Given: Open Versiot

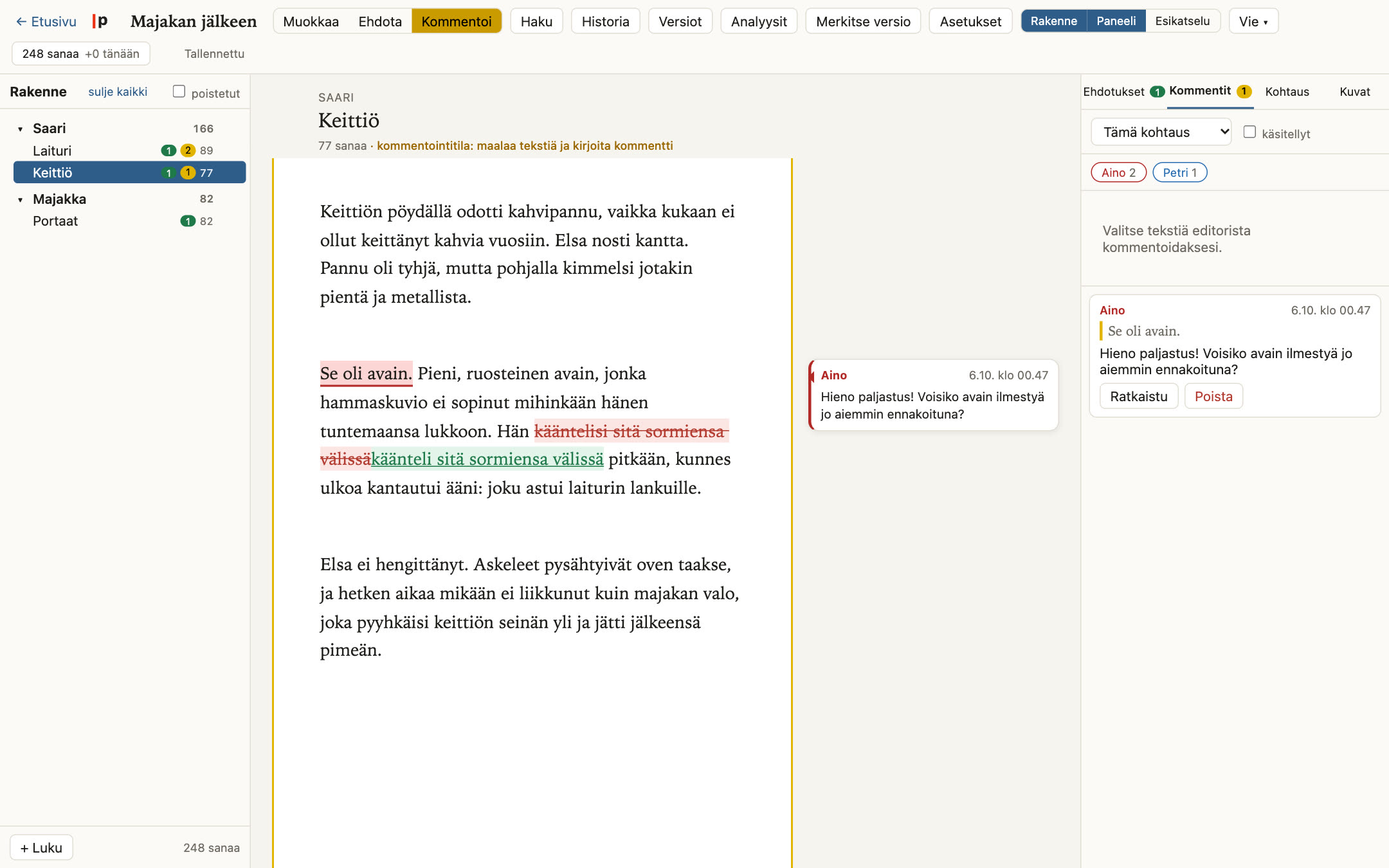Looking at the screenshot, I should click(x=680, y=21).
